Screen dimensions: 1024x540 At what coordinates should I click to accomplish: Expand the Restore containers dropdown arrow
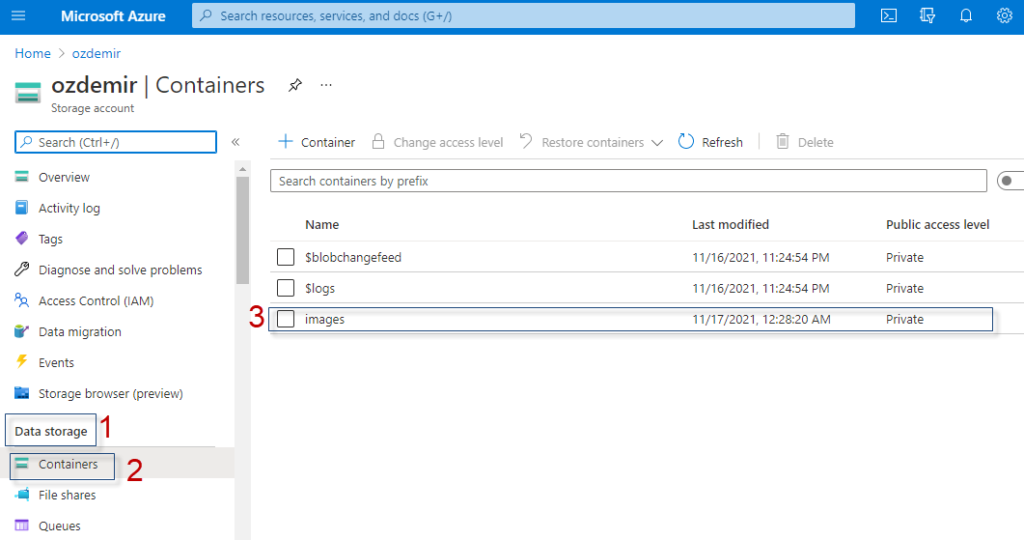click(657, 143)
